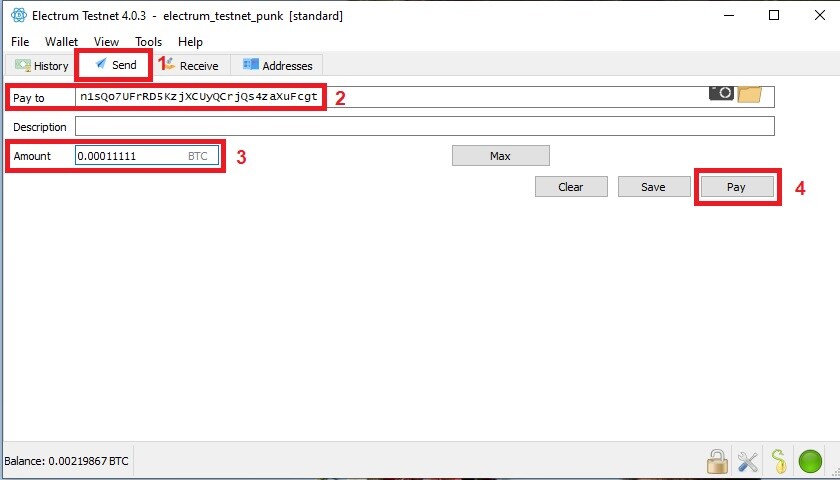Click the Clear button

click(x=571, y=187)
